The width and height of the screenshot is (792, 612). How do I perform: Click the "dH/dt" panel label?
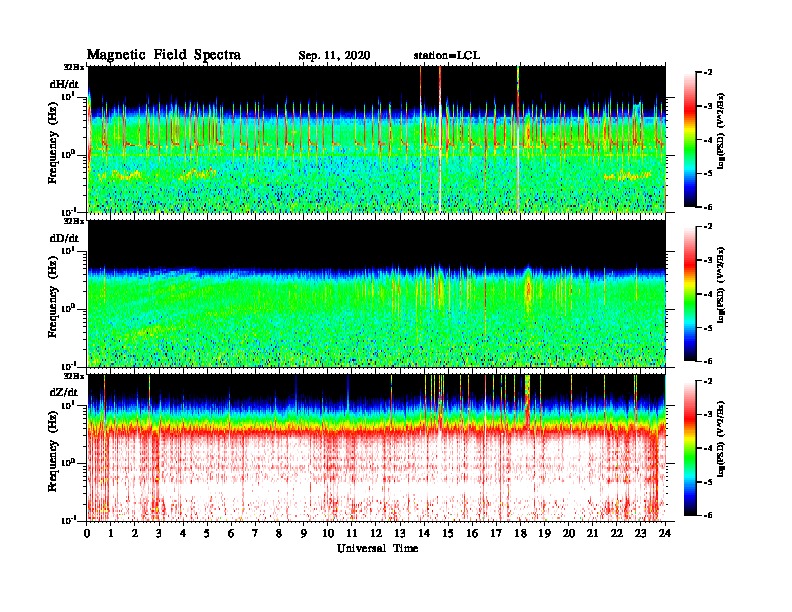pyautogui.click(x=64, y=84)
